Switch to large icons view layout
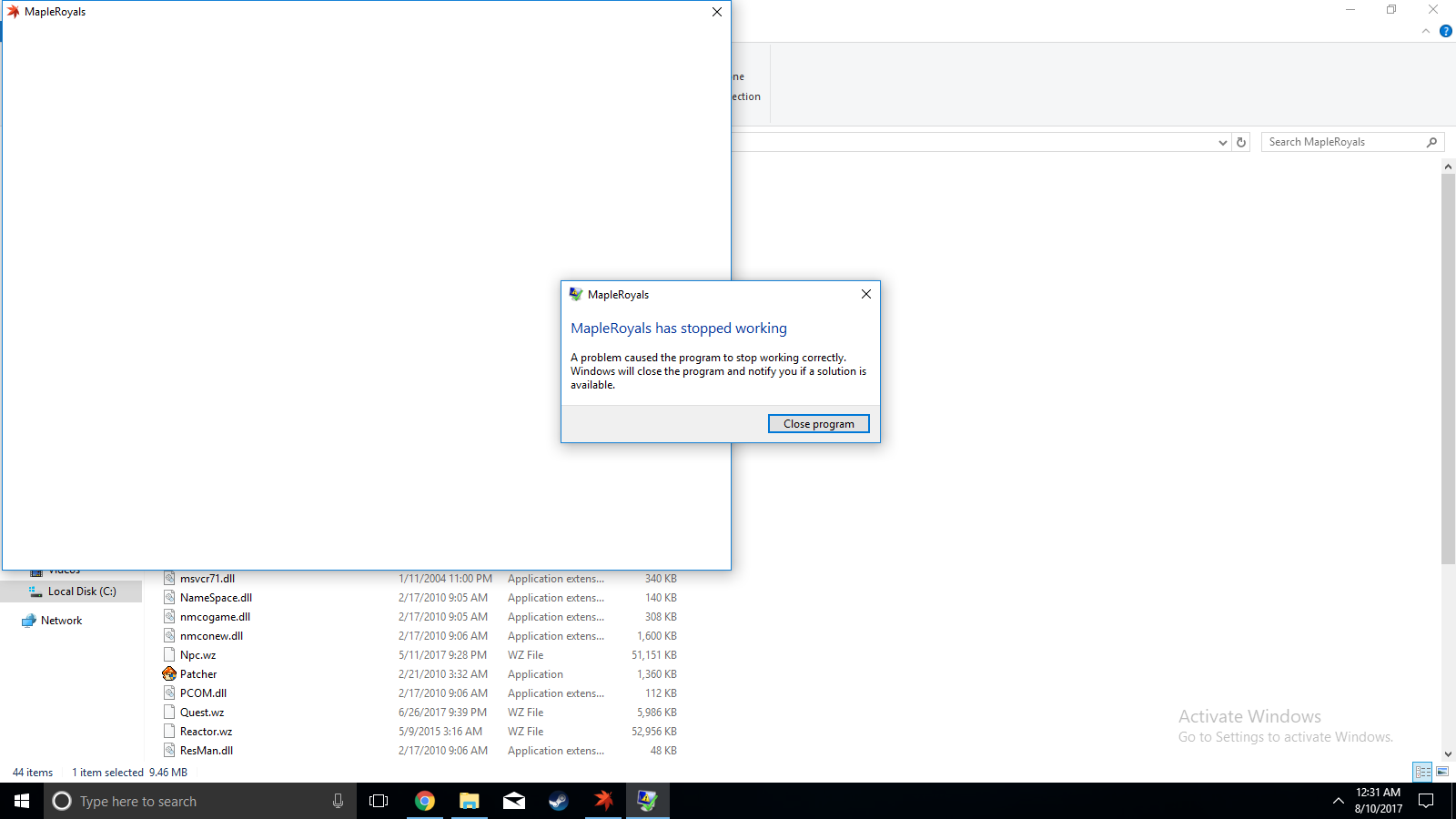1456x819 pixels. pos(1442,772)
